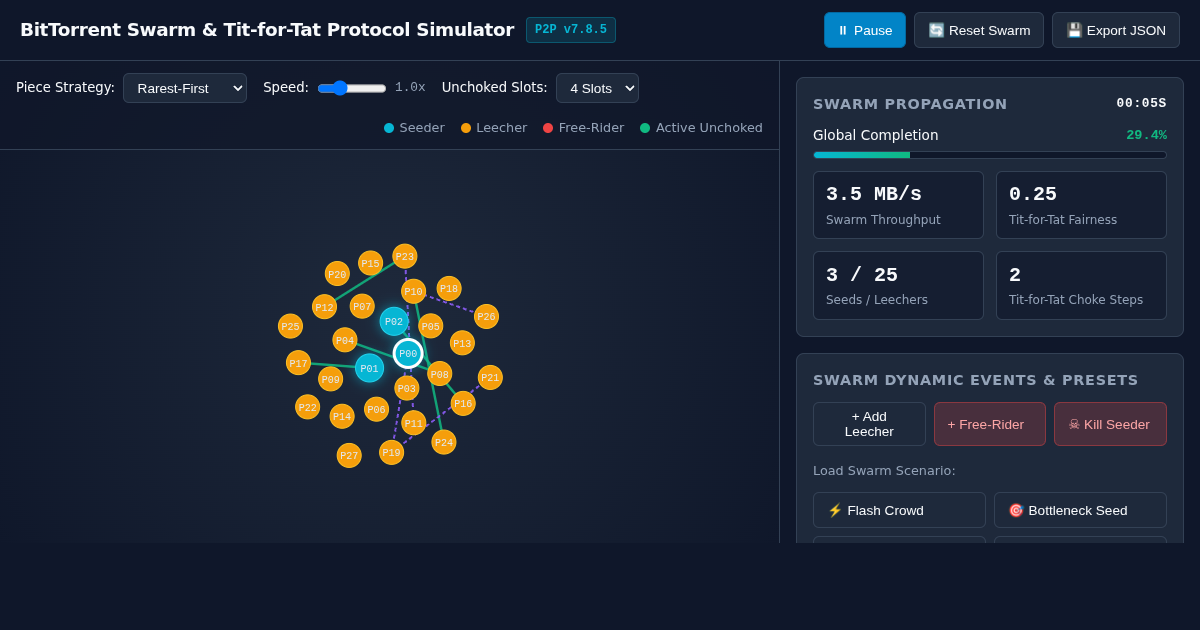Select leecher node P27
This screenshot has width=1200, height=630.
point(349,455)
